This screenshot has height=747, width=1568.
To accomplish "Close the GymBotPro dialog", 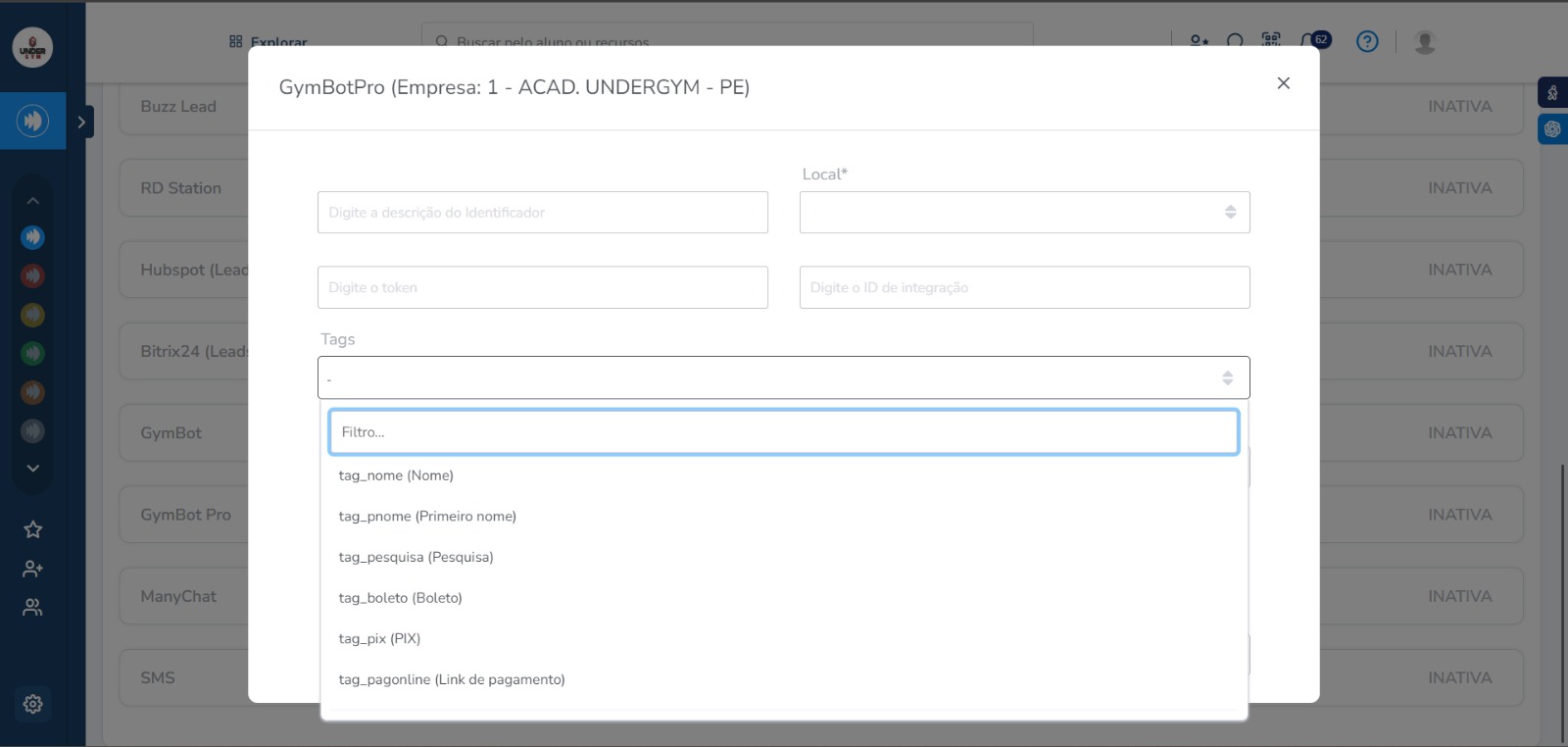I will pyautogui.click(x=1283, y=83).
